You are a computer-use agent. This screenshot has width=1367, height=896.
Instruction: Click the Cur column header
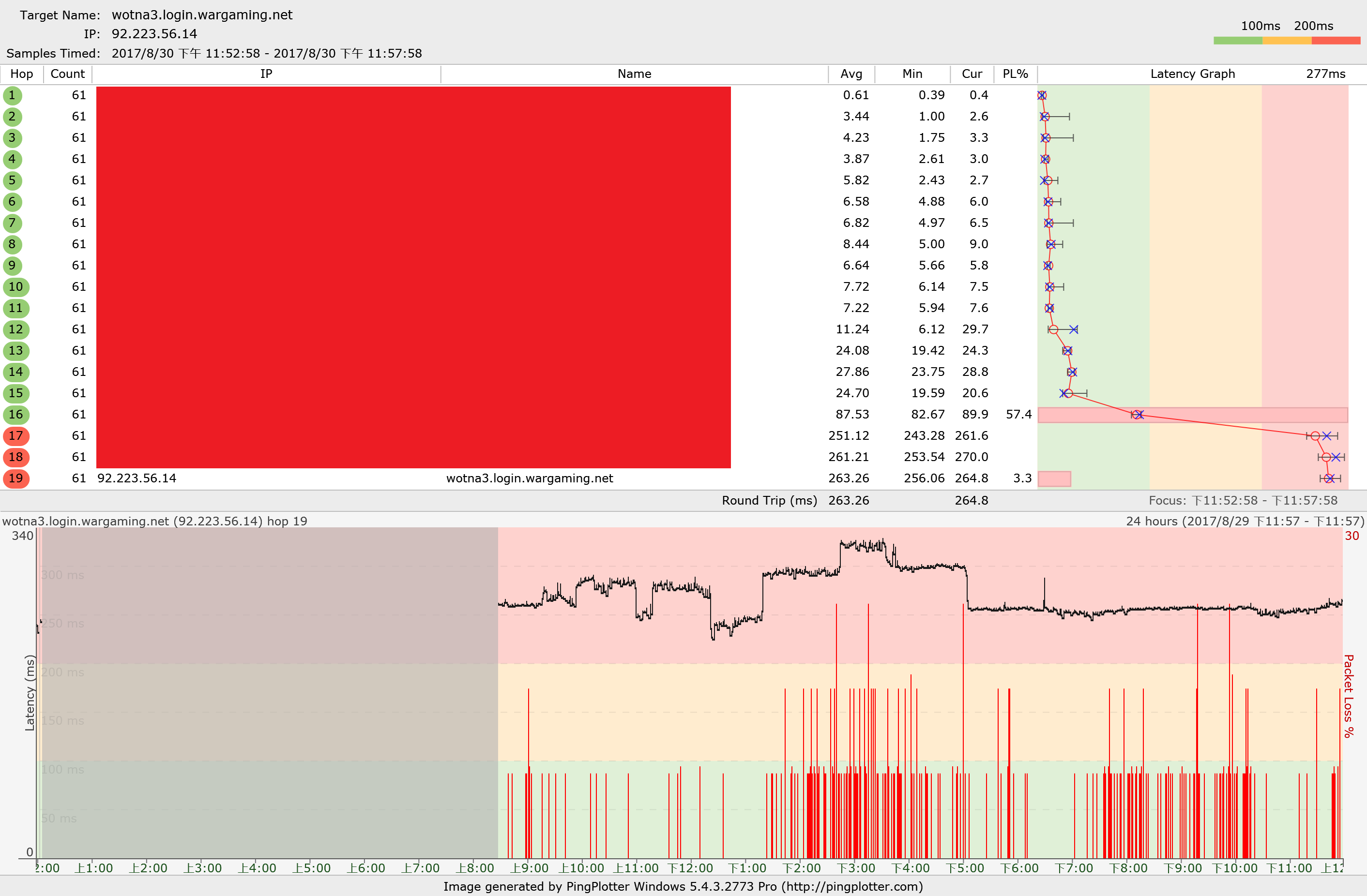point(972,74)
